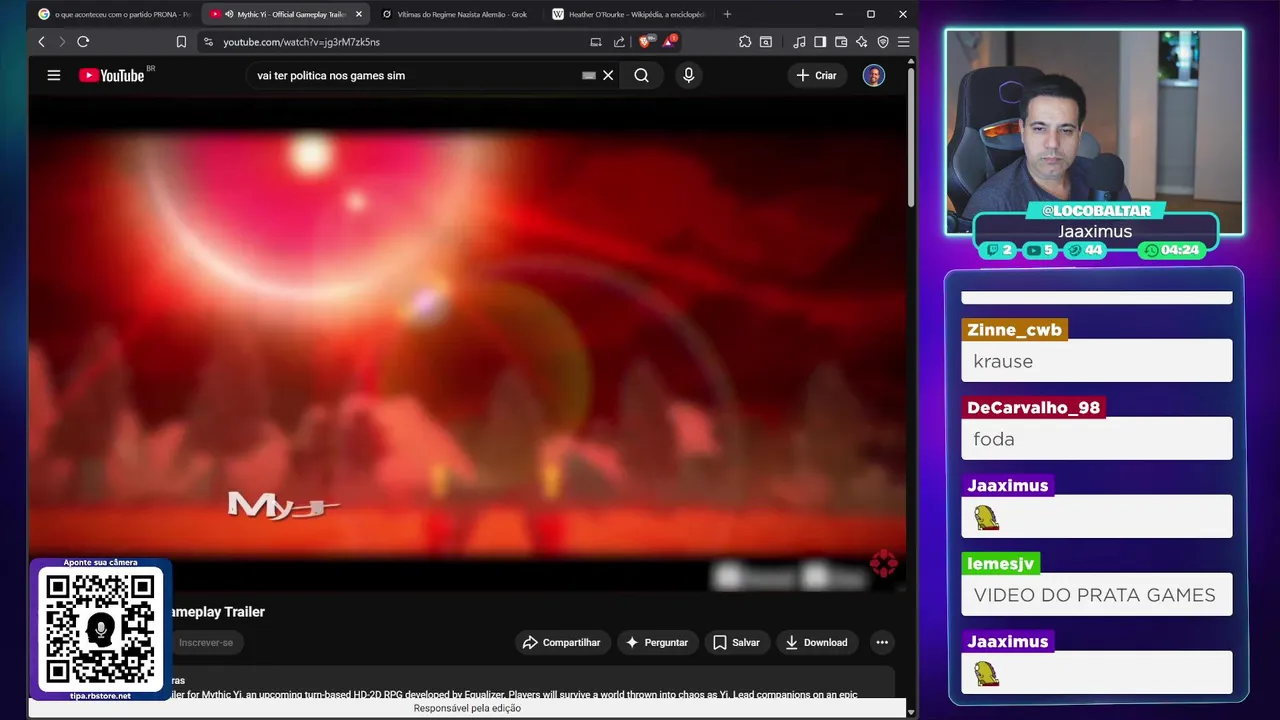1280x720 pixels.
Task: Start voice search with microphone
Action: point(688,75)
